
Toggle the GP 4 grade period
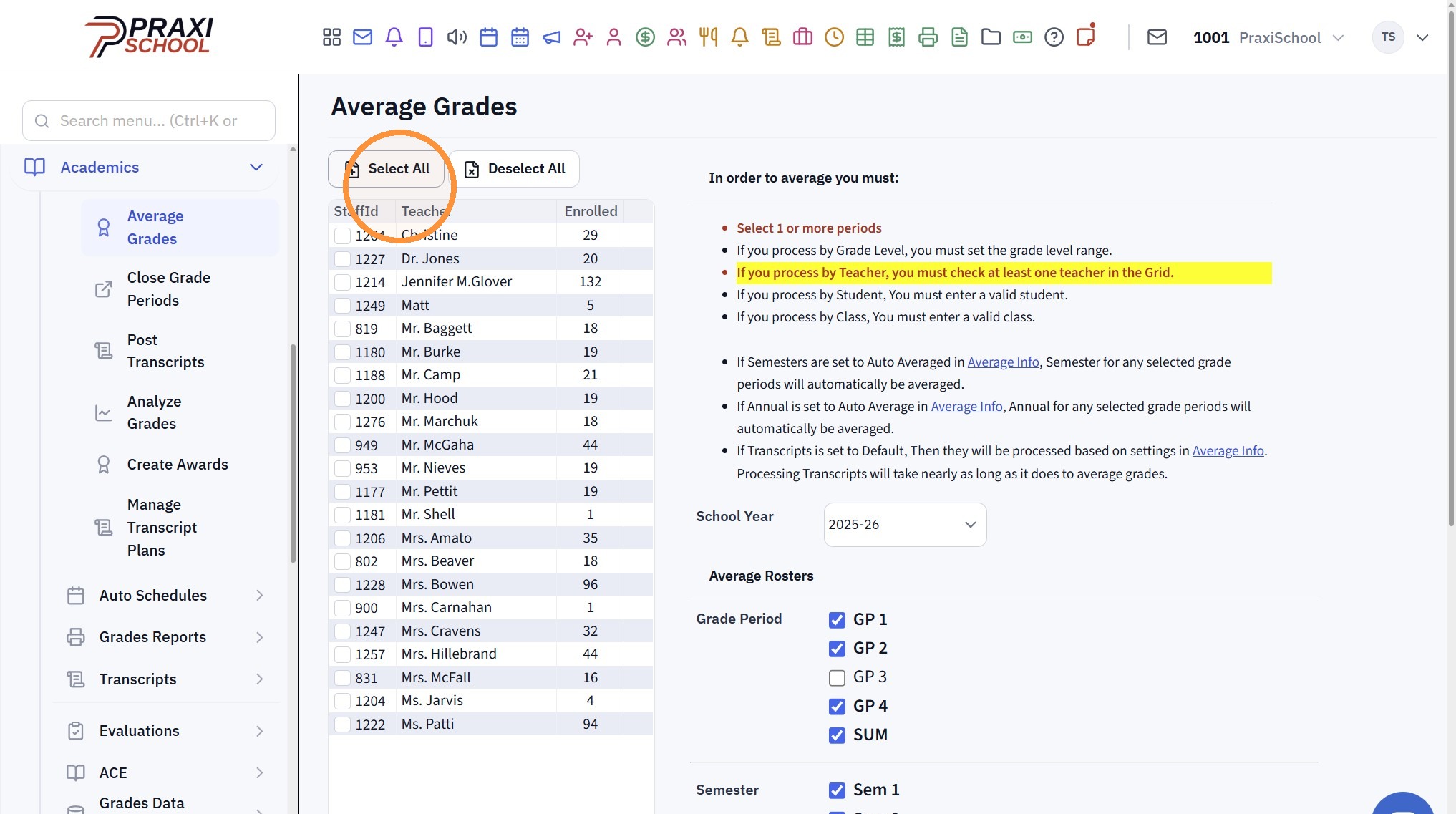[x=837, y=707]
